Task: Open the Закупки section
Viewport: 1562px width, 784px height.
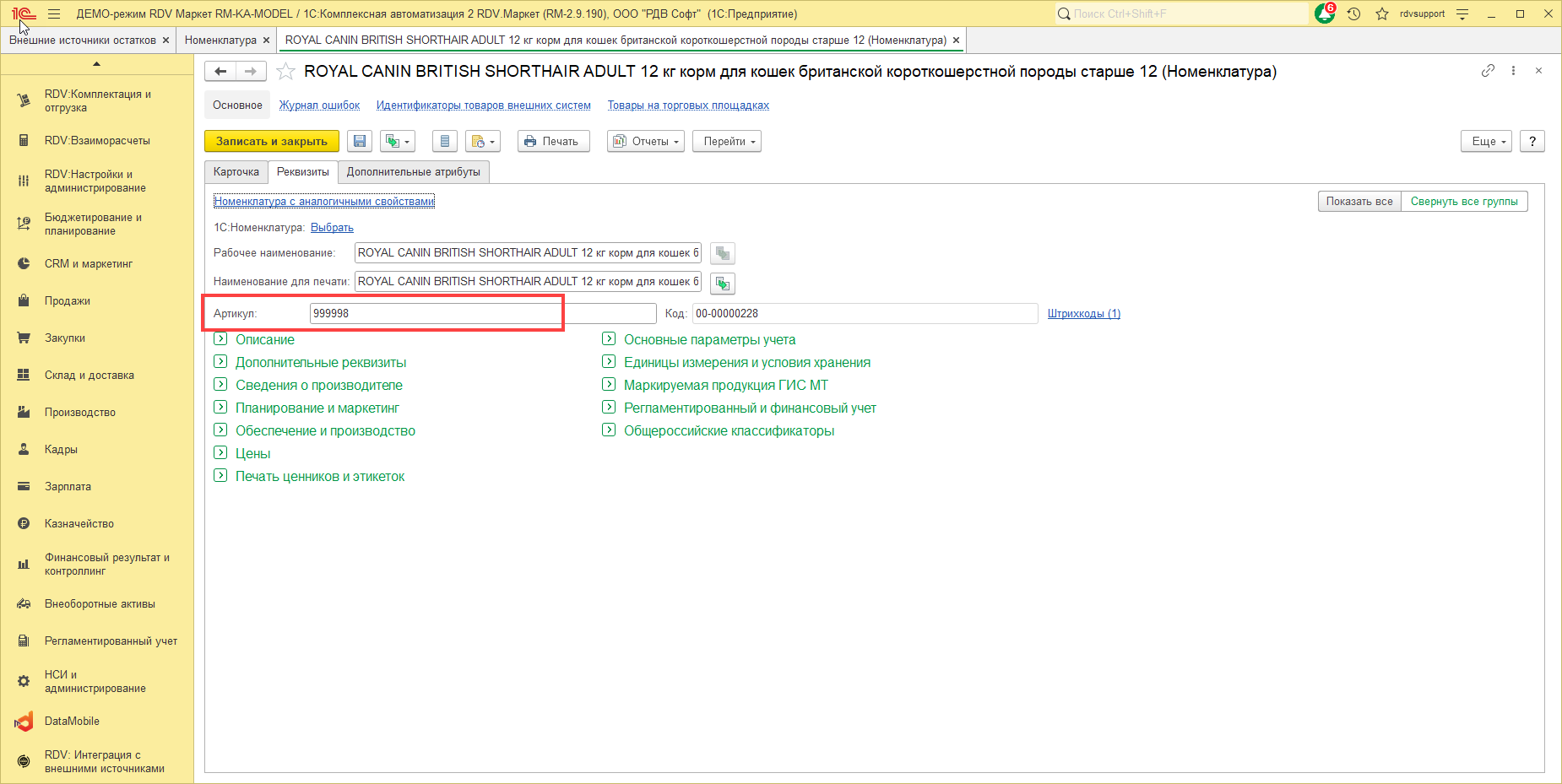Action: [x=97, y=338]
